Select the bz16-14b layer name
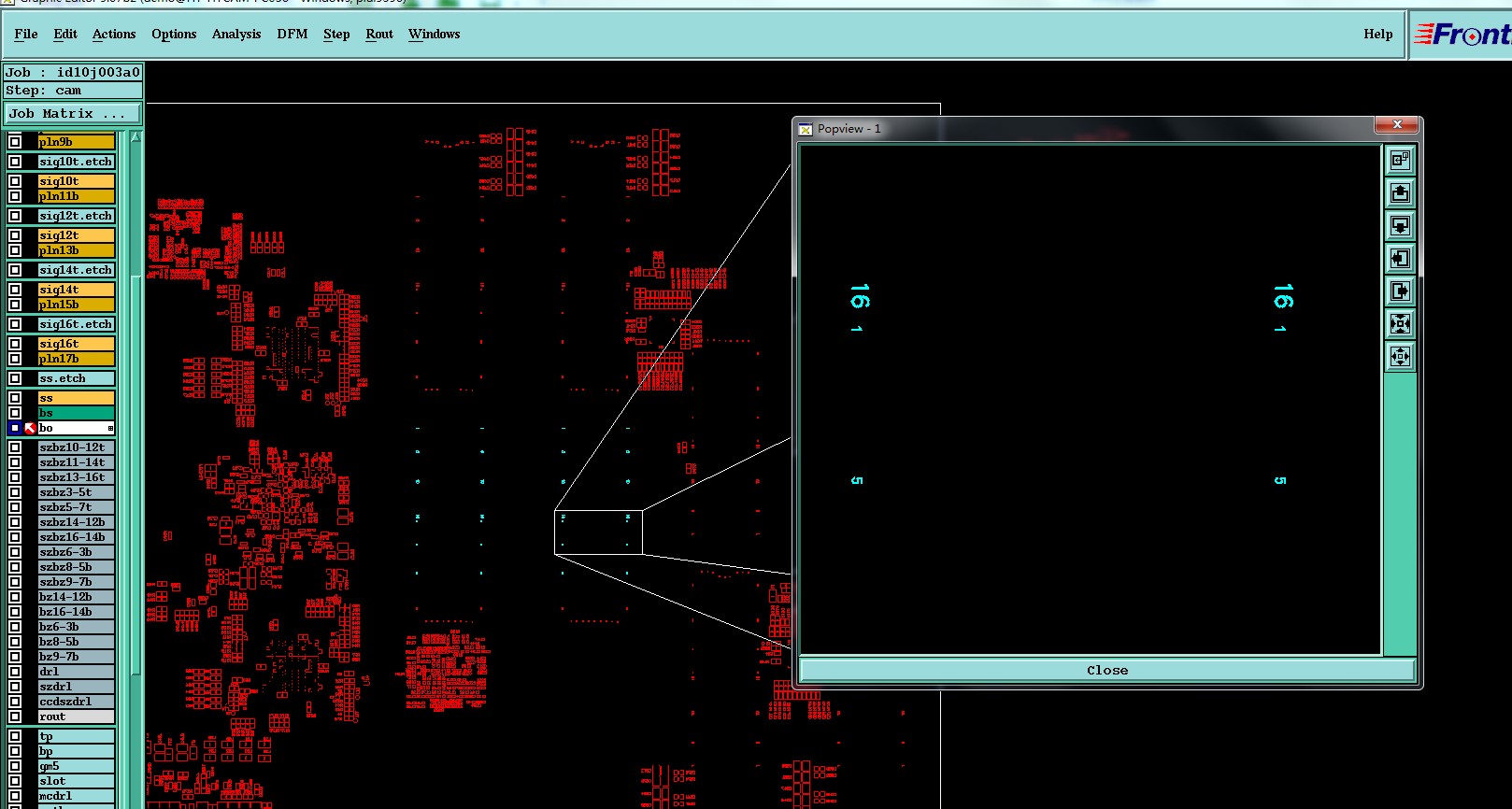The width and height of the screenshot is (1512, 809). point(77,612)
